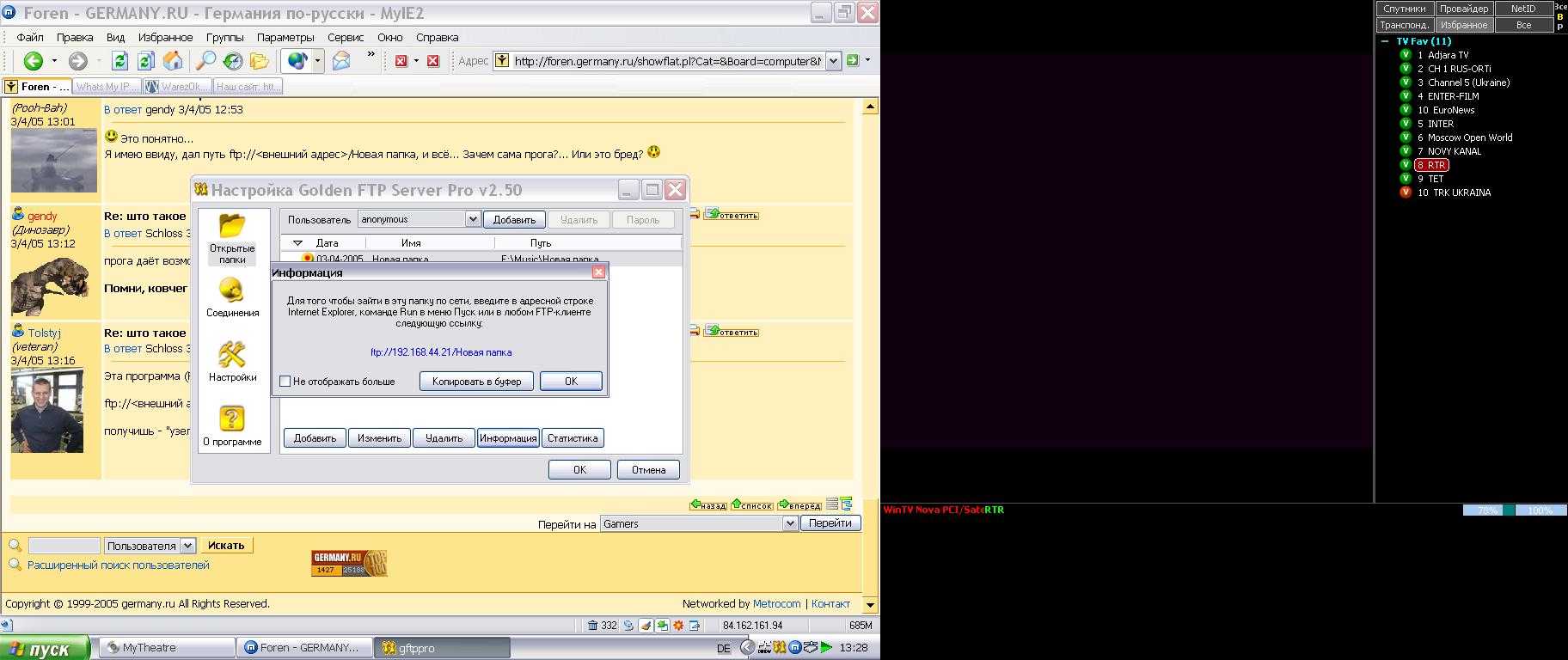
Task: Open the 'Соединения' section in Golden FTP Server
Action: click(232, 297)
